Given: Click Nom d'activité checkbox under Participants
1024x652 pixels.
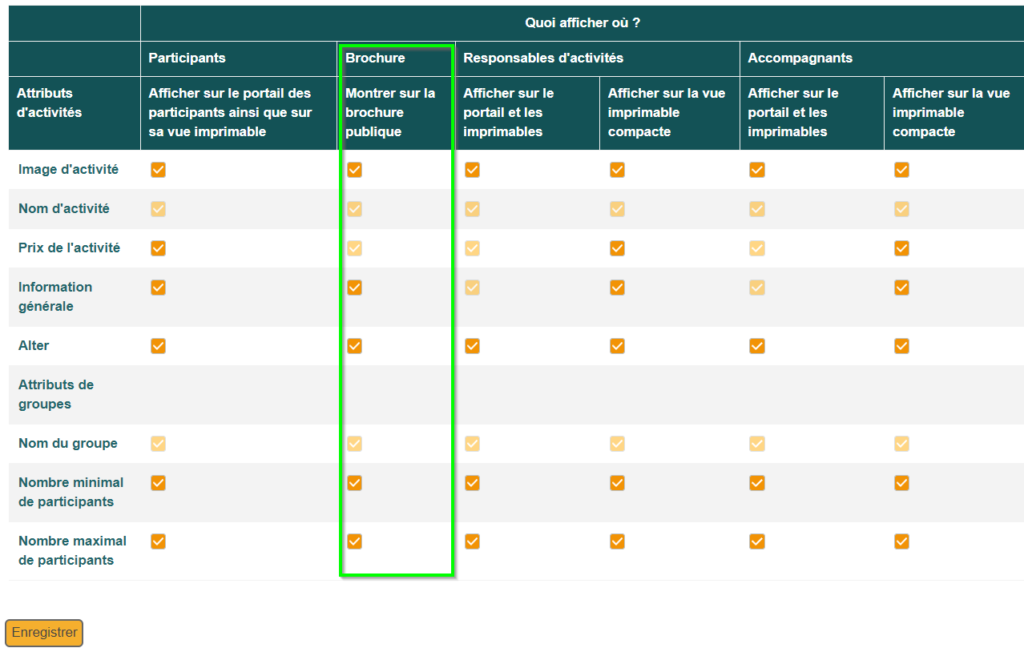Looking at the screenshot, I should click(158, 209).
